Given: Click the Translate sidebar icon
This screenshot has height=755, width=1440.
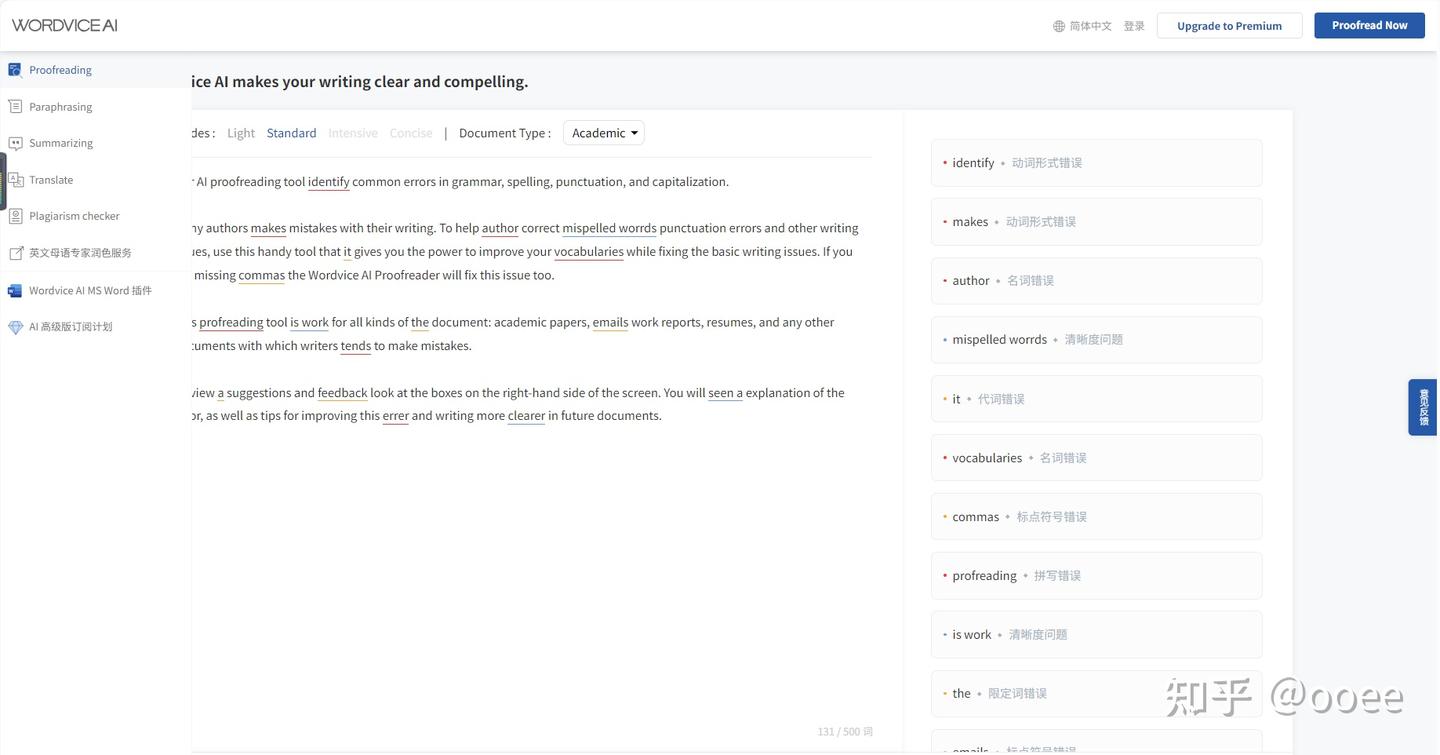Looking at the screenshot, I should (15, 180).
